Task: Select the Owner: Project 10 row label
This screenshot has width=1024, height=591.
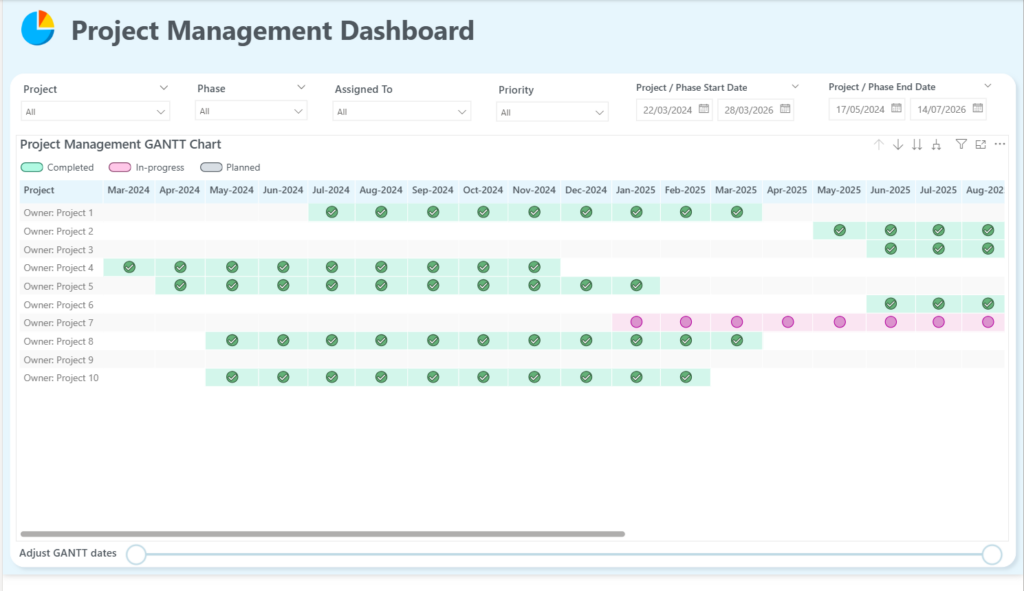Action: pos(61,377)
